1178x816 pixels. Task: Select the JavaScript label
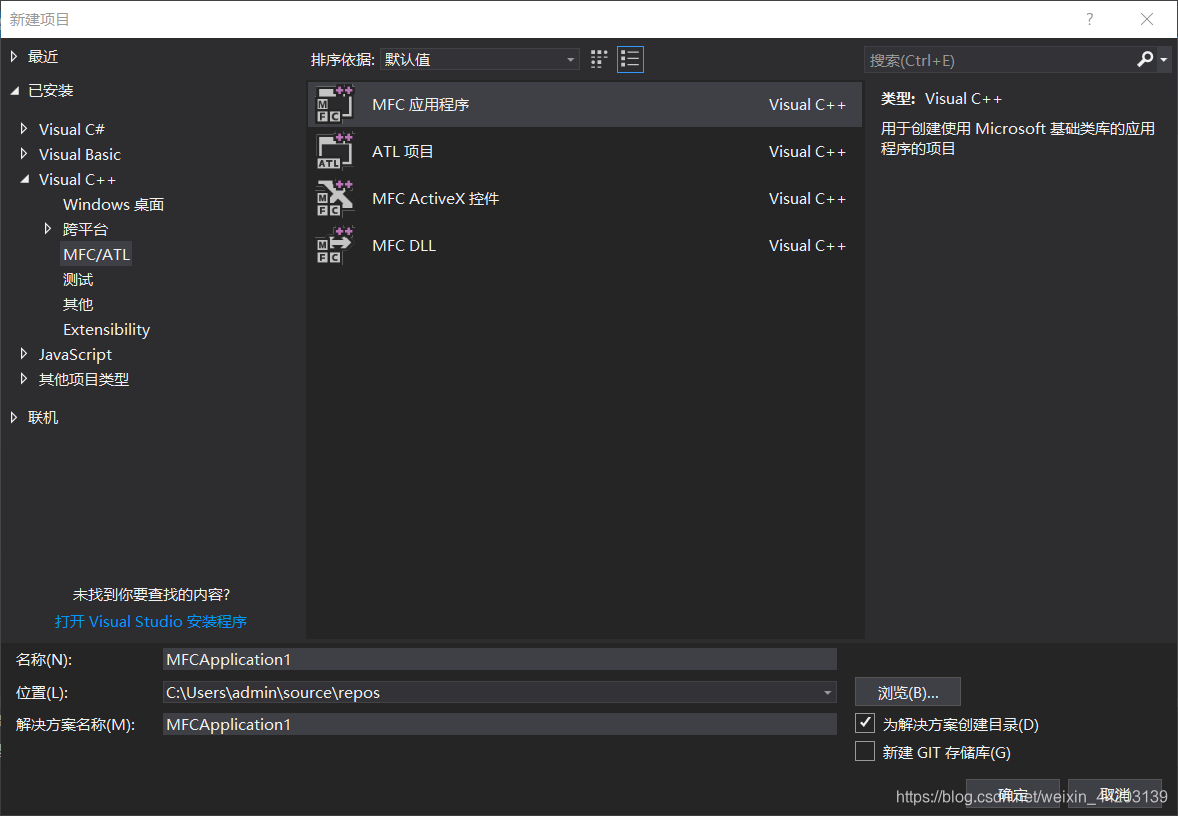75,354
